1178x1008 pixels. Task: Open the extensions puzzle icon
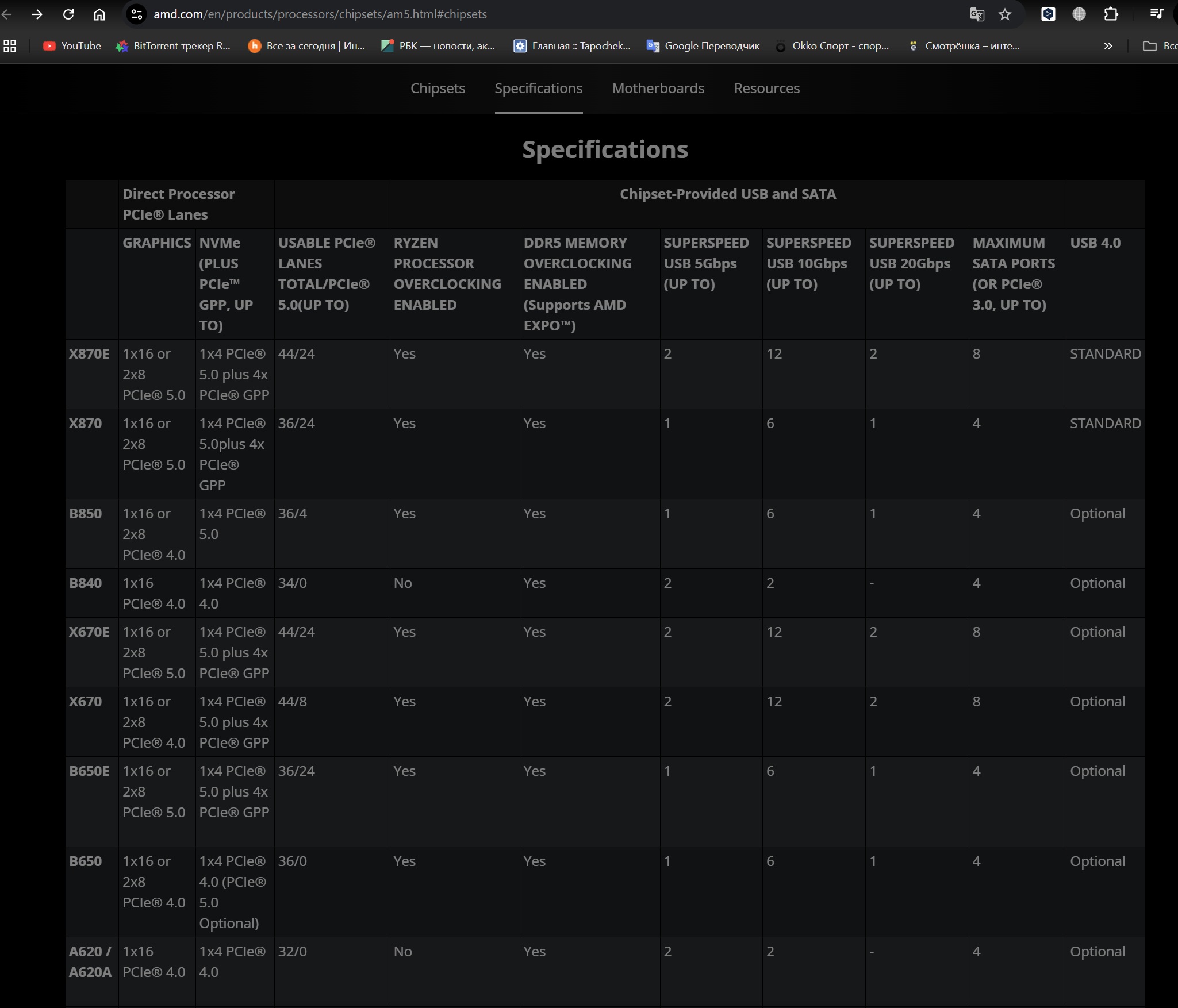tap(1111, 14)
